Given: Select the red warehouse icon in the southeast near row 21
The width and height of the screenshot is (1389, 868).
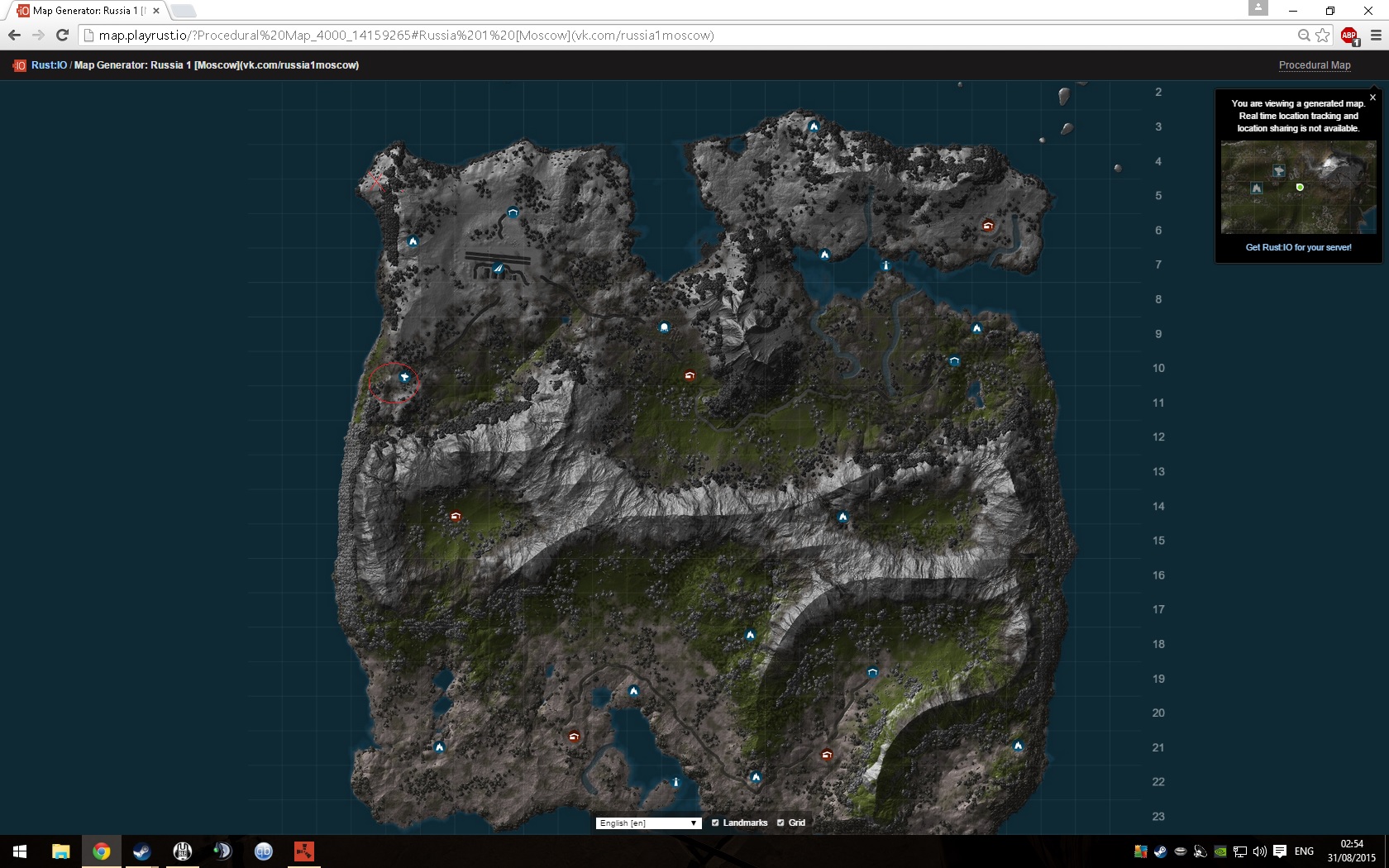Looking at the screenshot, I should point(826,755).
